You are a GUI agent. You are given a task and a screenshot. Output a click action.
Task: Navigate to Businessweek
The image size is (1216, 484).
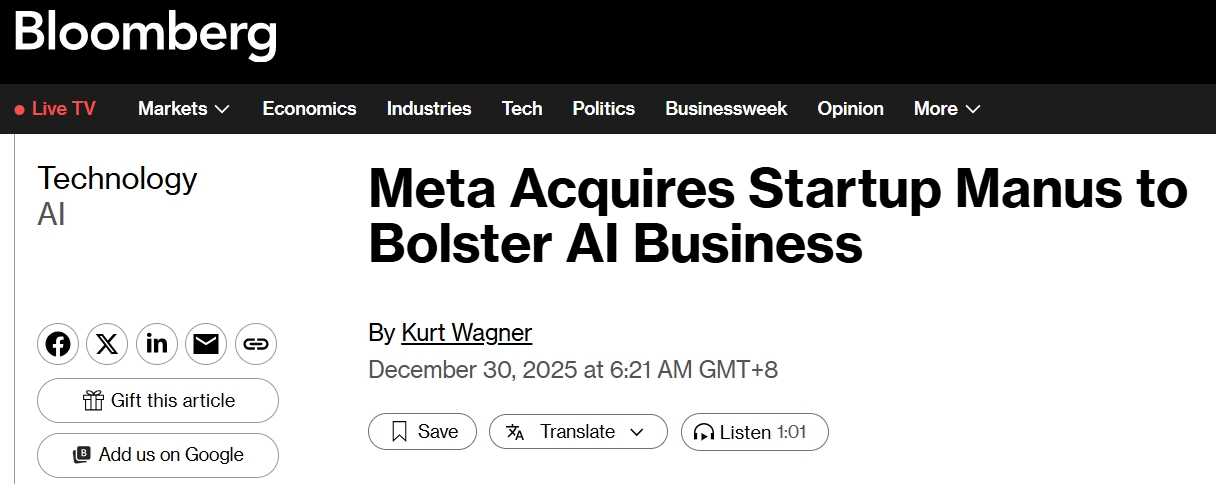(x=726, y=109)
